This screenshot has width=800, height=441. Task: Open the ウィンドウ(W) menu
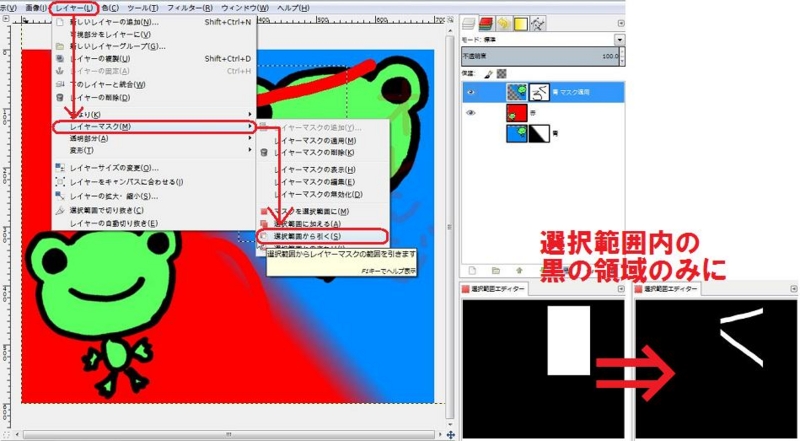coord(245,8)
